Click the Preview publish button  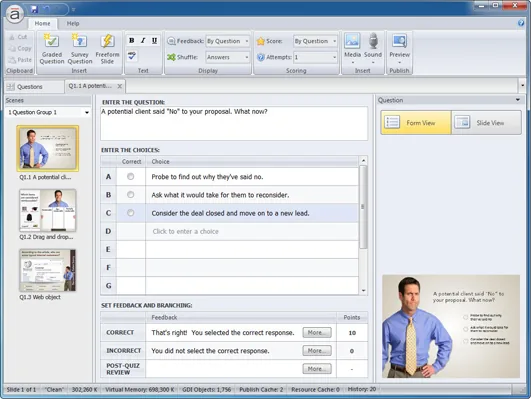click(x=399, y=48)
